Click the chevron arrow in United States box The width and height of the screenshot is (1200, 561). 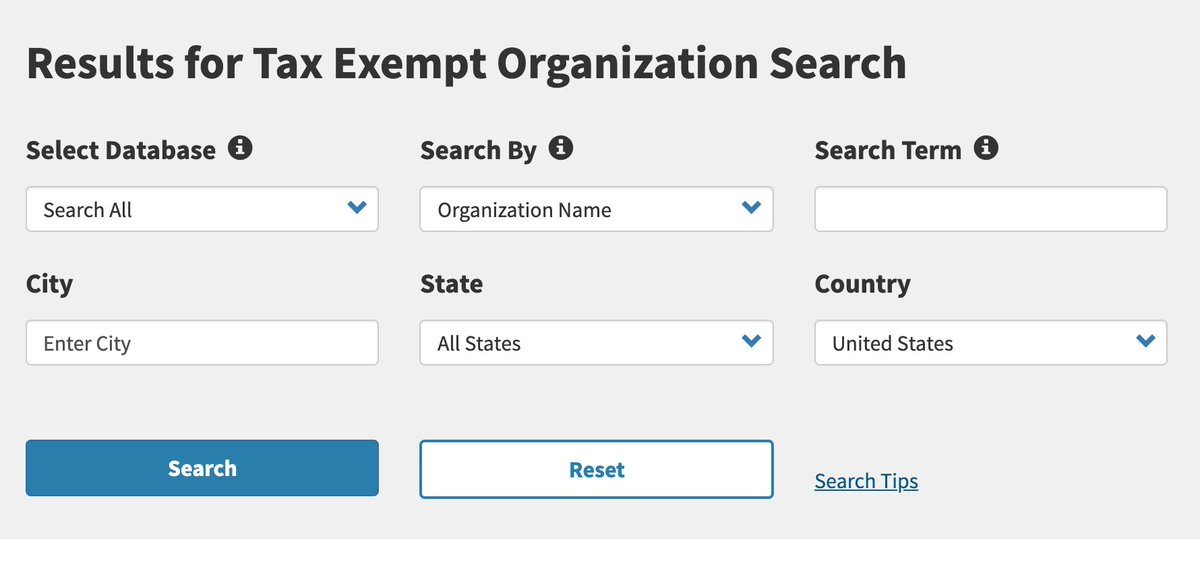(x=1145, y=341)
